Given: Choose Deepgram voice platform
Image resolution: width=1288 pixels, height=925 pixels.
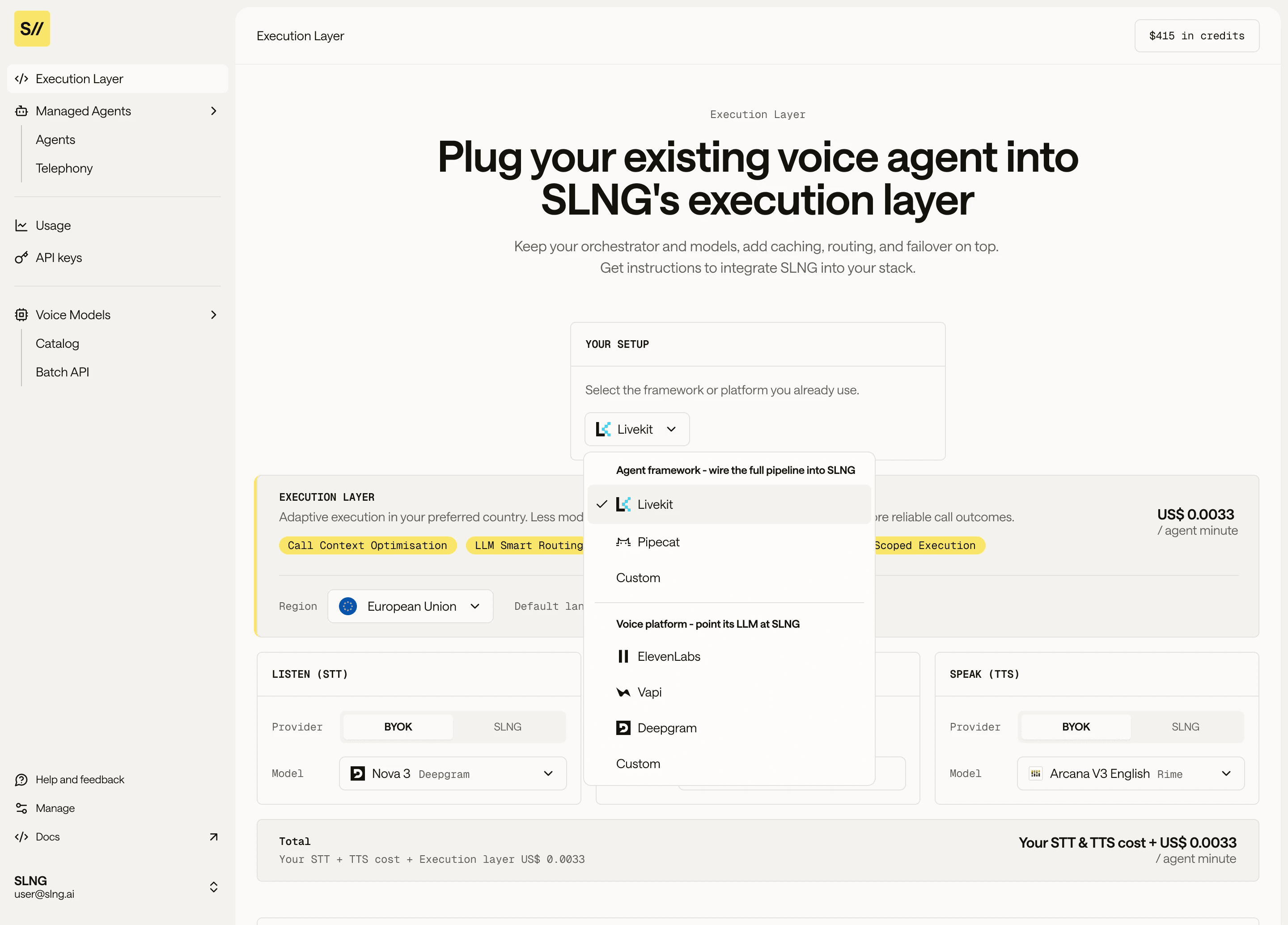Looking at the screenshot, I should click(729, 728).
